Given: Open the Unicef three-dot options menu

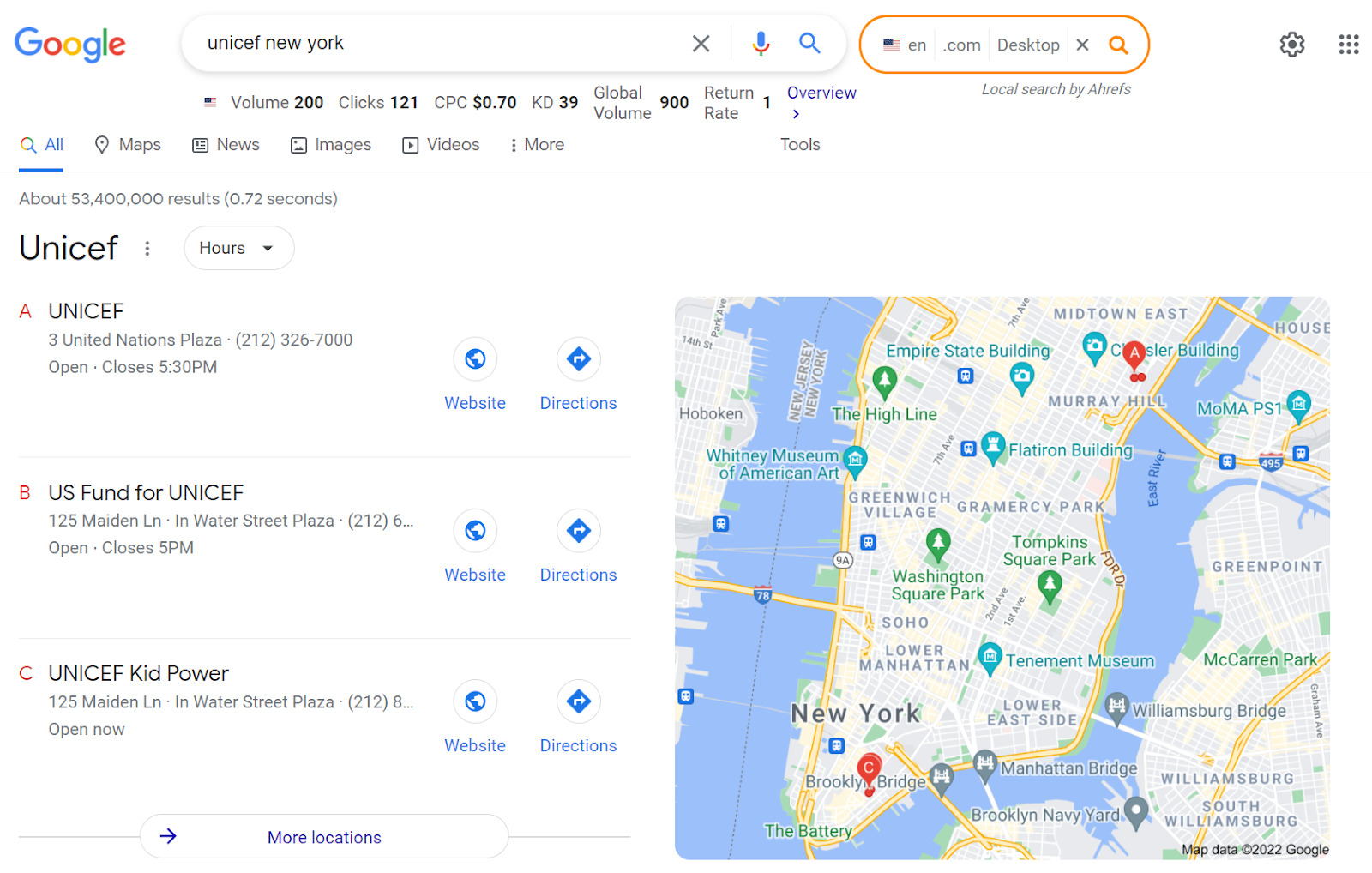Looking at the screenshot, I should pyautogui.click(x=147, y=248).
